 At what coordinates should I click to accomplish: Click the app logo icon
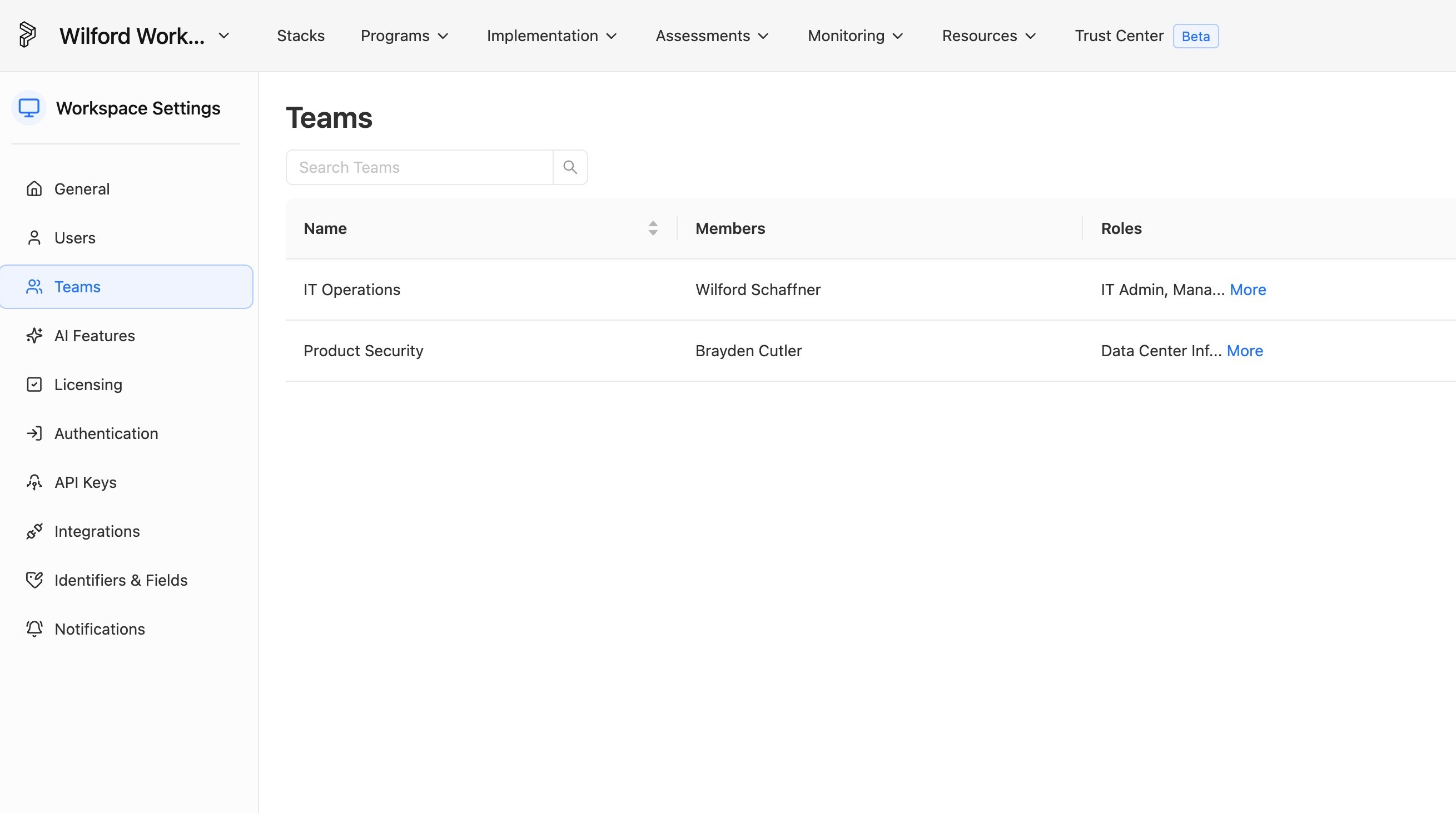pyautogui.click(x=27, y=35)
